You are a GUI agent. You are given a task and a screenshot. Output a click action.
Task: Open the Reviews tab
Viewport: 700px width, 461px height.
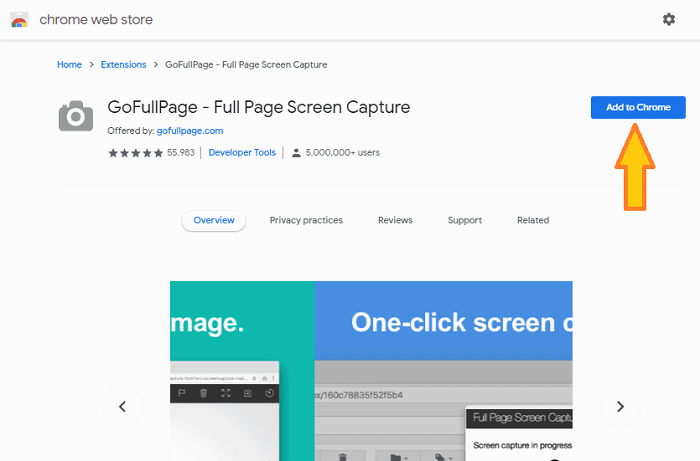[395, 220]
